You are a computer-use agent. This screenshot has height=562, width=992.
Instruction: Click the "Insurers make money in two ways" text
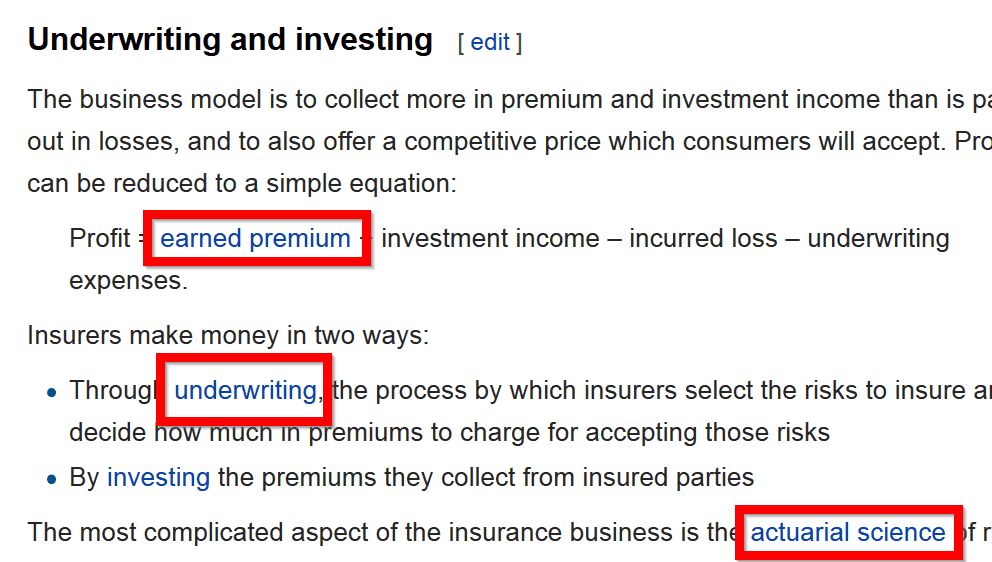228,335
